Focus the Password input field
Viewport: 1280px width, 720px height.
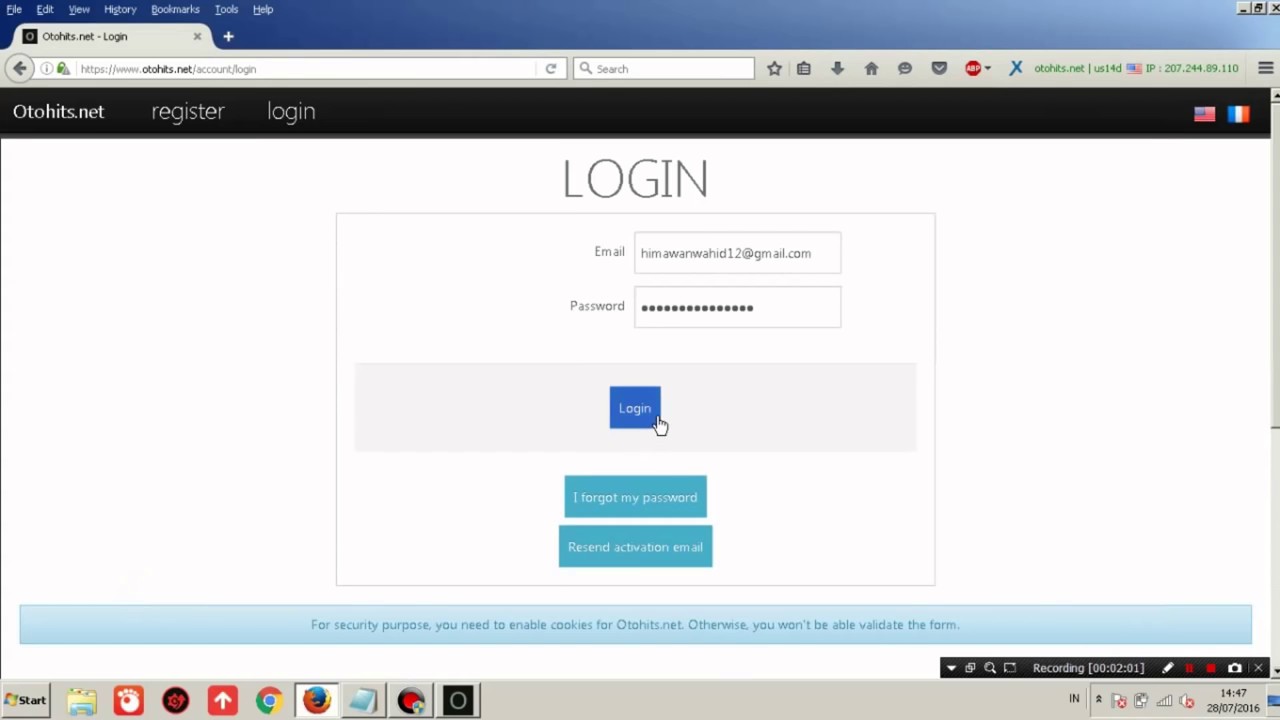point(737,307)
